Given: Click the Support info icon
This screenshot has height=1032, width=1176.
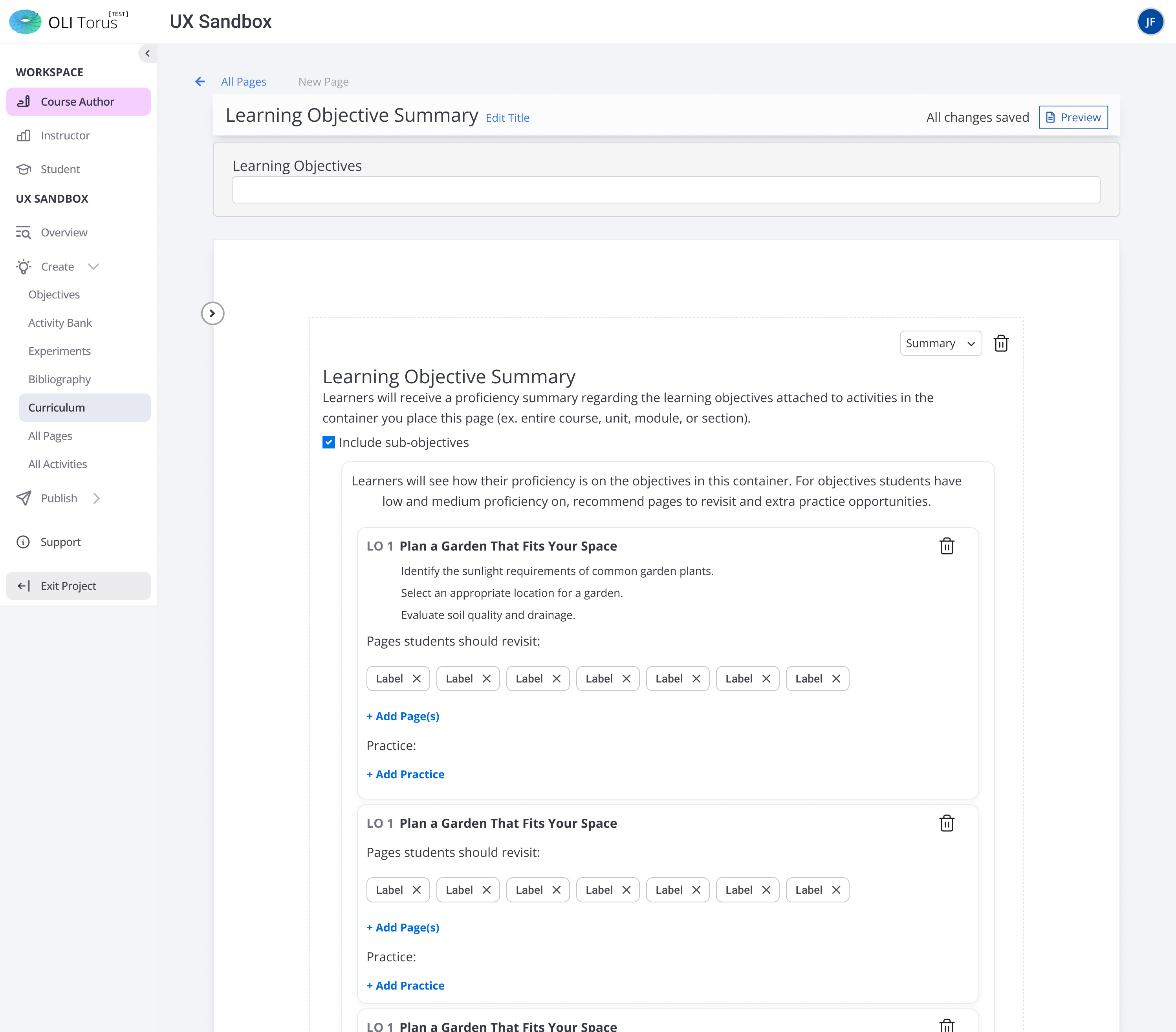Looking at the screenshot, I should [x=24, y=542].
